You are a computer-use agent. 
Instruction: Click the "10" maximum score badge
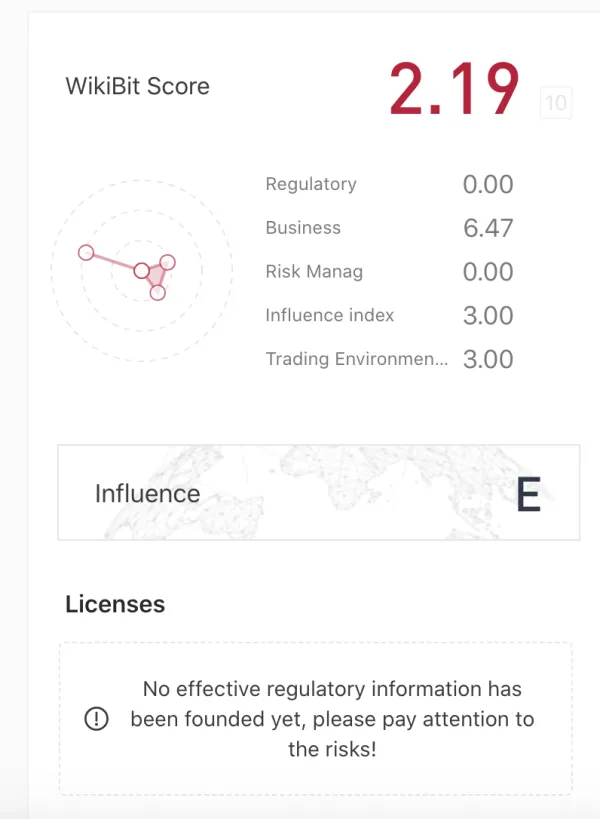point(557,103)
